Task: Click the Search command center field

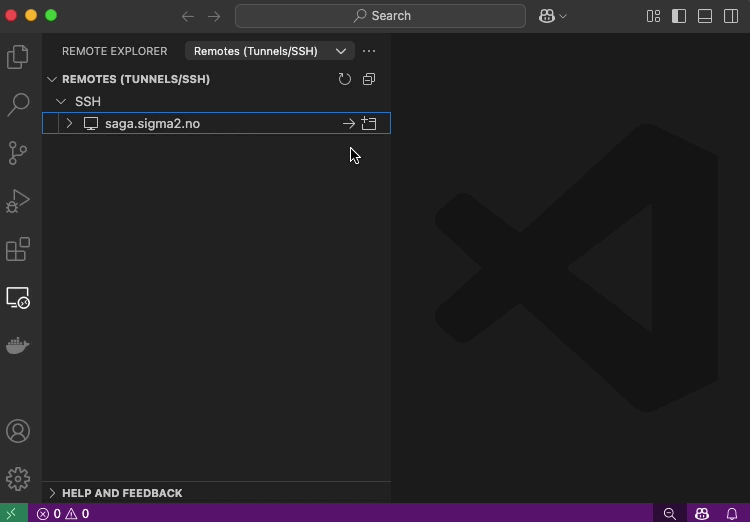Action: click(380, 16)
